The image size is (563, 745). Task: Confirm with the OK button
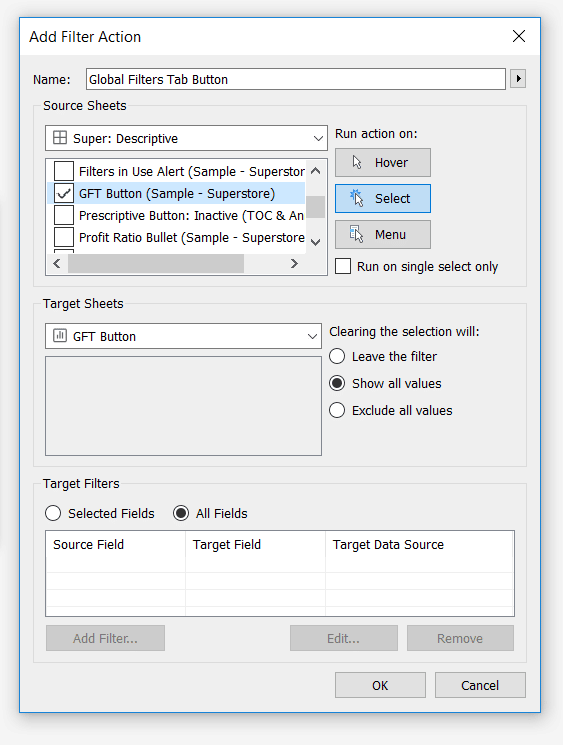click(380, 685)
